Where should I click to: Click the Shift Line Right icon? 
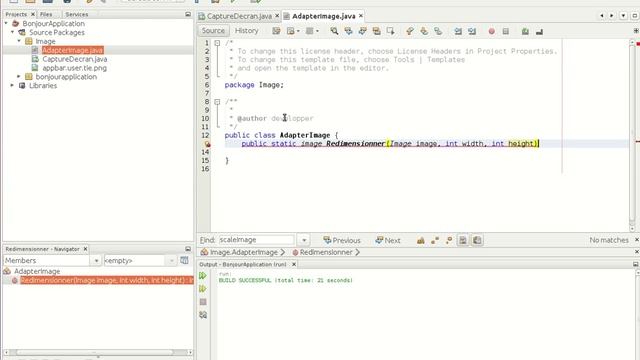click(472, 31)
